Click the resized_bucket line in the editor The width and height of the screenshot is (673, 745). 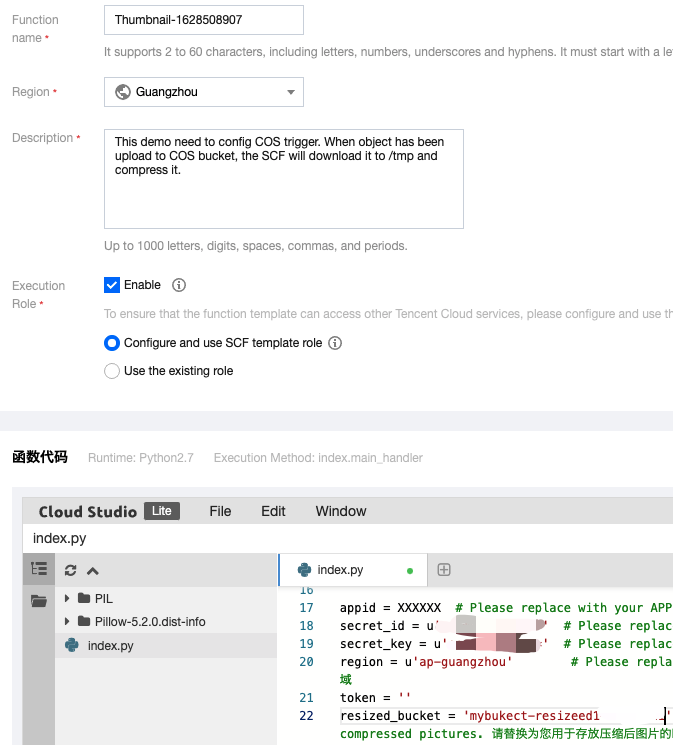[x=506, y=716]
